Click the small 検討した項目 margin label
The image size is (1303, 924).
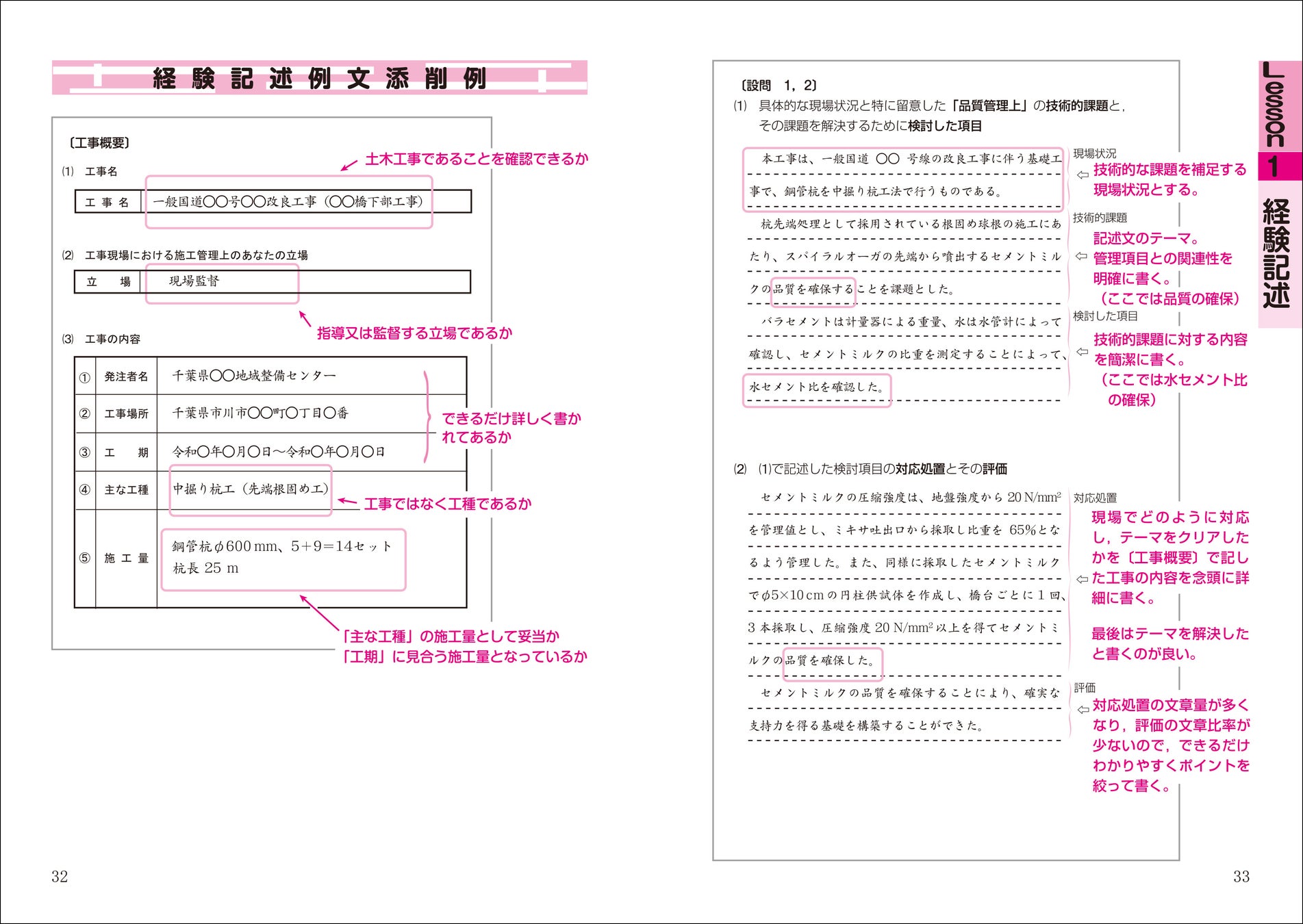[x=1105, y=316]
